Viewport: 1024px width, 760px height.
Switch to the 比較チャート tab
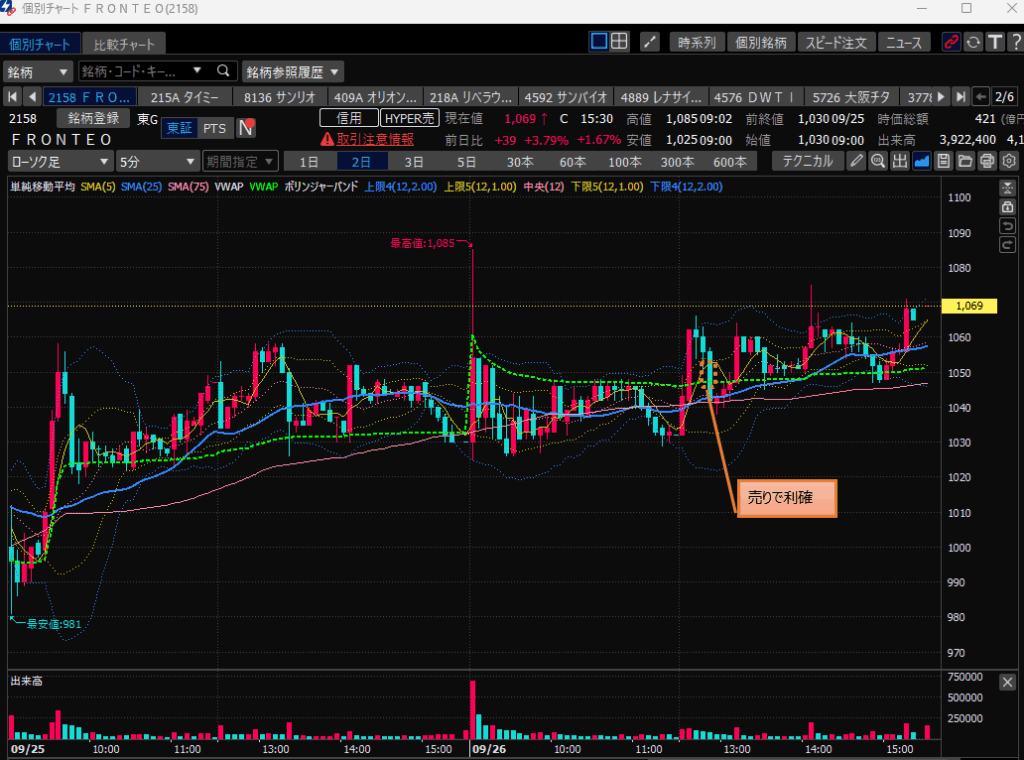pos(125,44)
